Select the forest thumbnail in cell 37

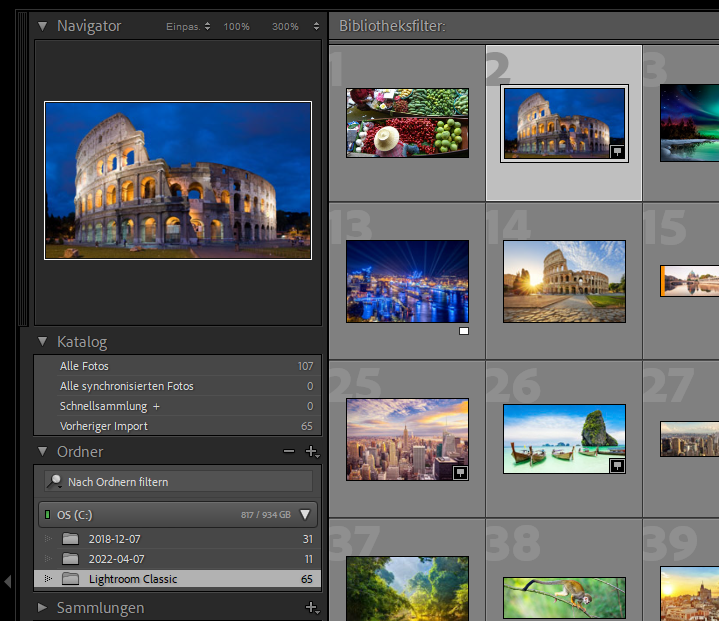408,588
